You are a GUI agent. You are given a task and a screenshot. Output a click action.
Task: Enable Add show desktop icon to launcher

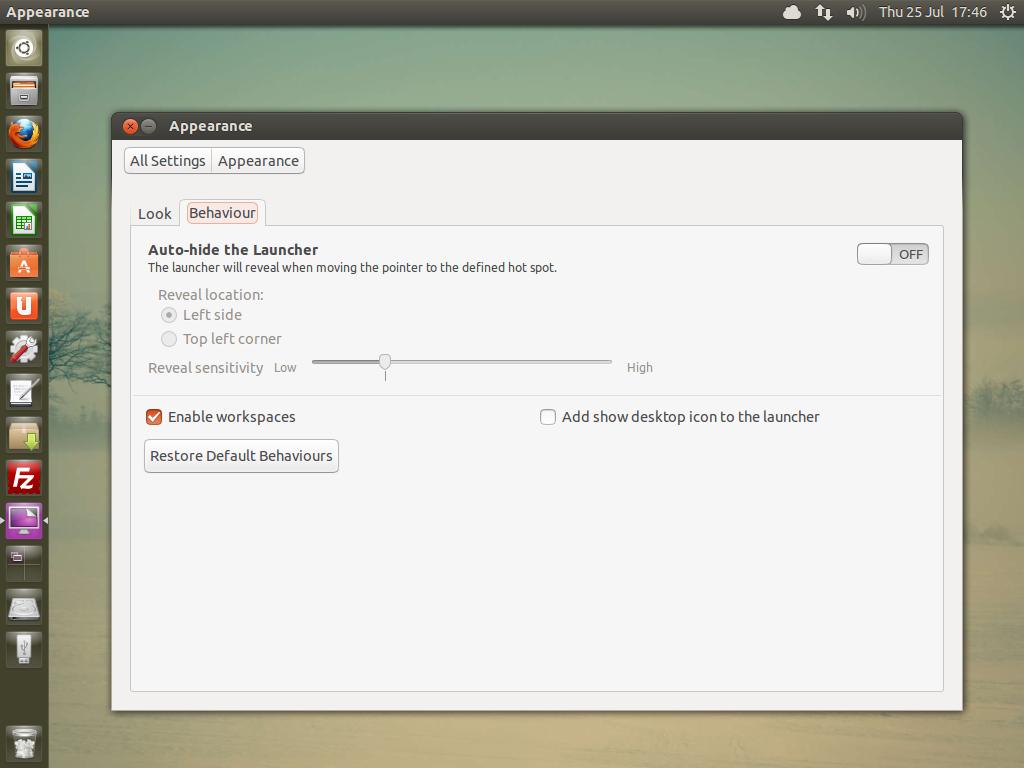click(548, 417)
